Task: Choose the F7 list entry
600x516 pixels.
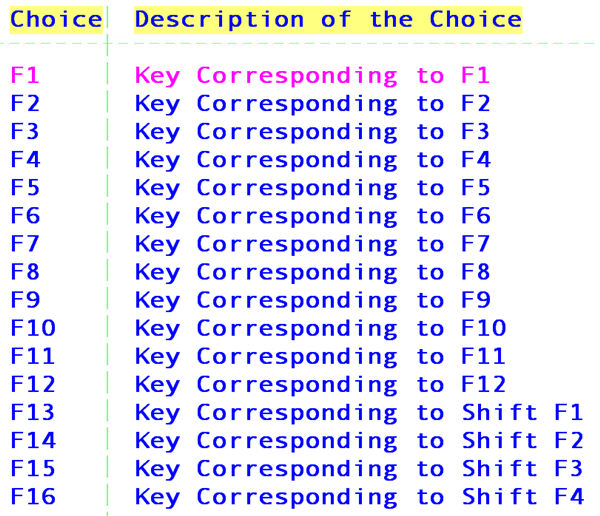Action: point(25,243)
